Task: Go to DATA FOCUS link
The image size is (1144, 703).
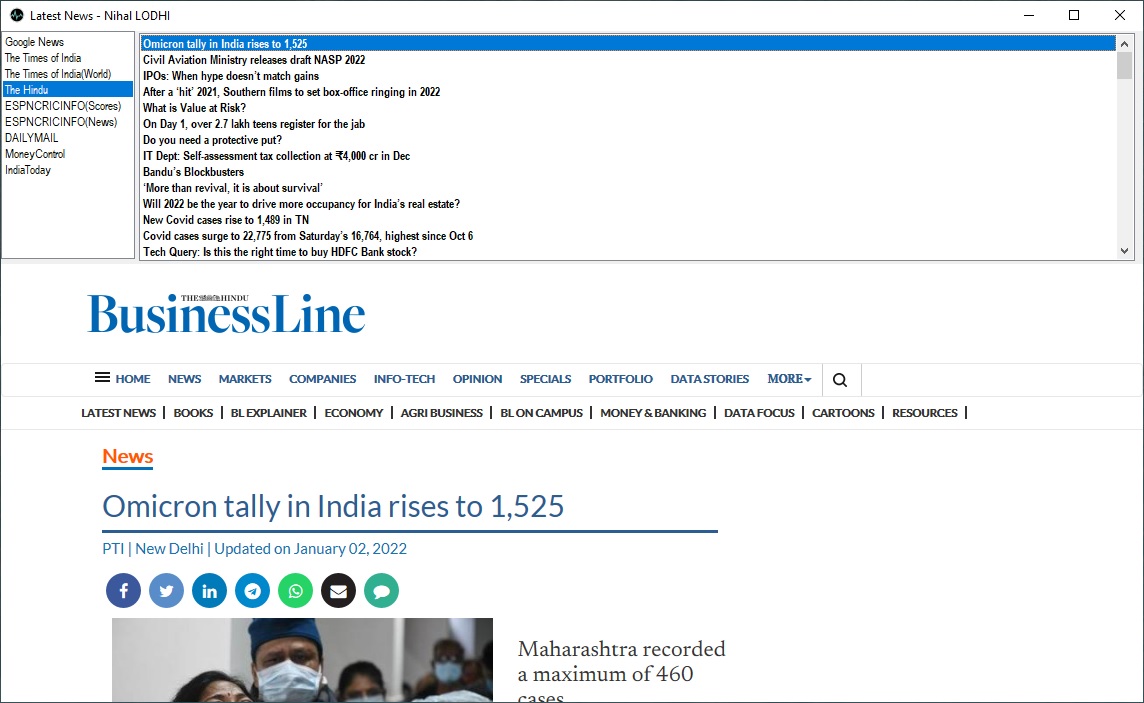Action: click(759, 413)
